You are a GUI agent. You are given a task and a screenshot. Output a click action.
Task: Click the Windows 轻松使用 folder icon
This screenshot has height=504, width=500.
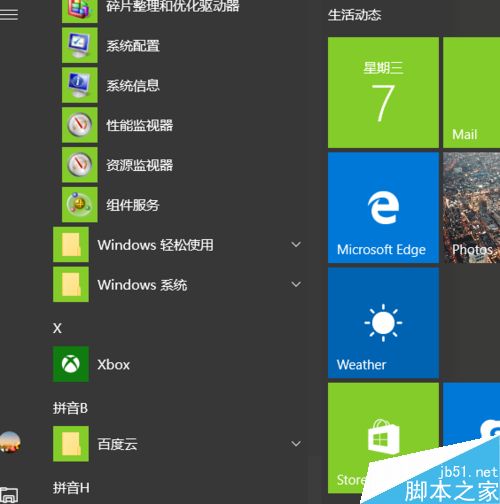[x=71, y=245]
